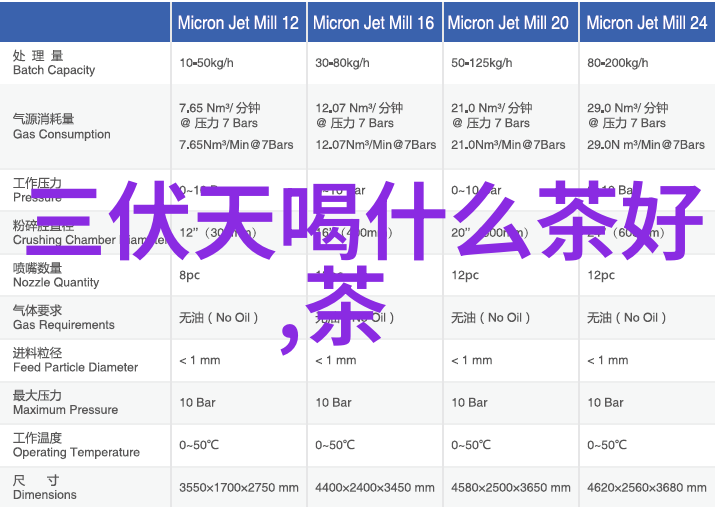The image size is (722, 507).
Task: Select the 80-200kg/h capacity cell
Action: (620, 63)
